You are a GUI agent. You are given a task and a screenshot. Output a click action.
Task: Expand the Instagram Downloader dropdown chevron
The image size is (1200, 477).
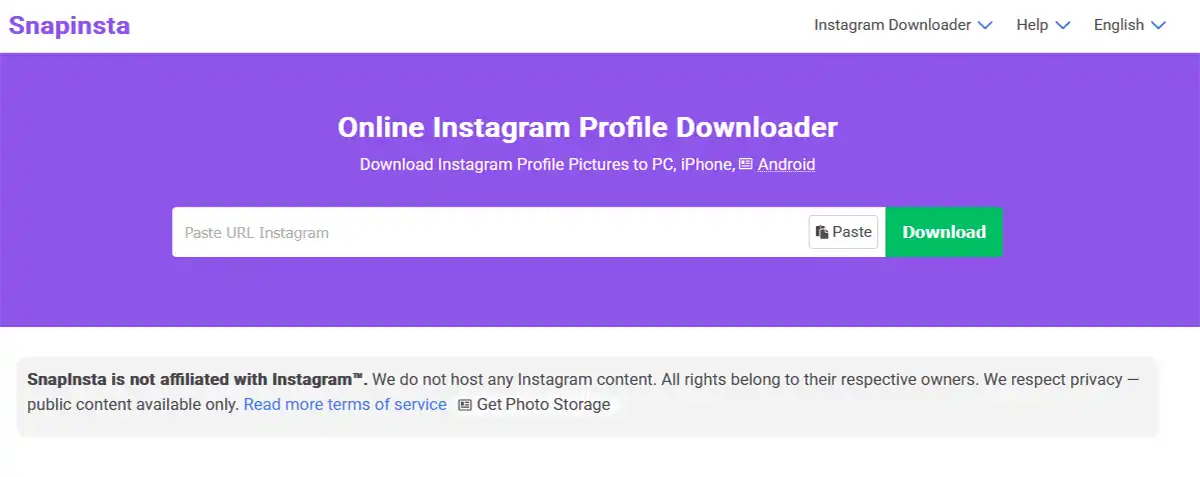(985, 25)
